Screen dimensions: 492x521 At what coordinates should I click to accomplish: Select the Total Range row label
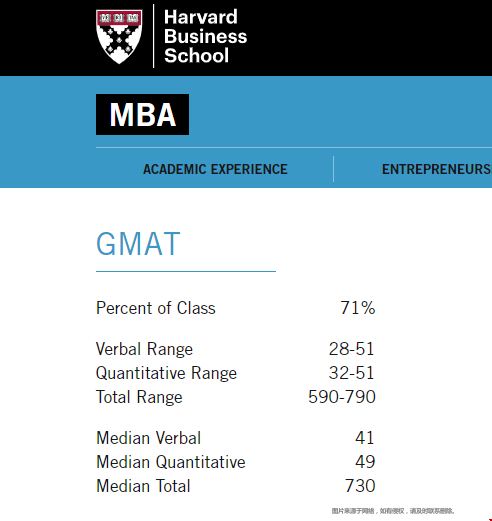click(139, 397)
